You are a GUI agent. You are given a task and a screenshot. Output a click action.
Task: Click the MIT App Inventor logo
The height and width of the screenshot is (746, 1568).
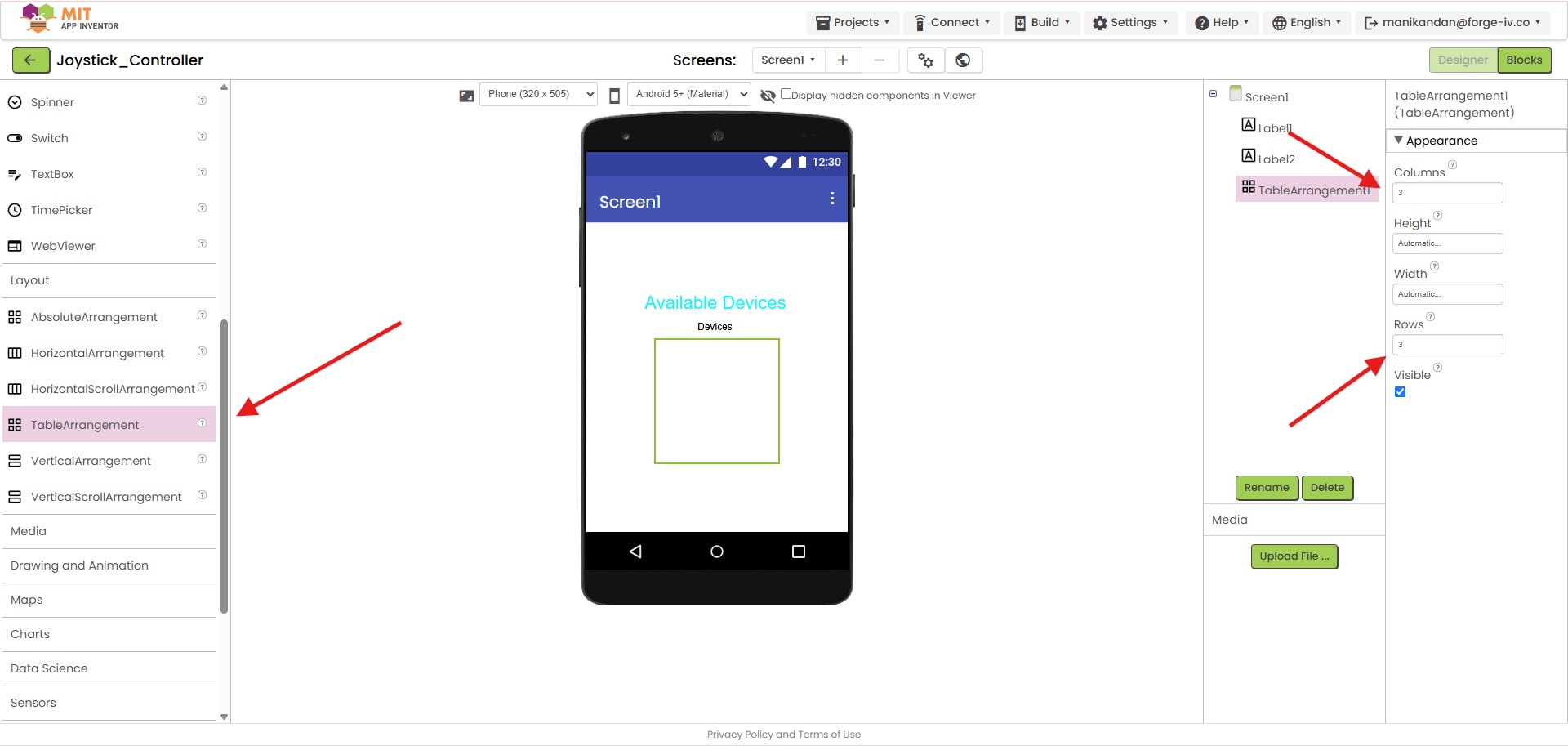(x=69, y=18)
